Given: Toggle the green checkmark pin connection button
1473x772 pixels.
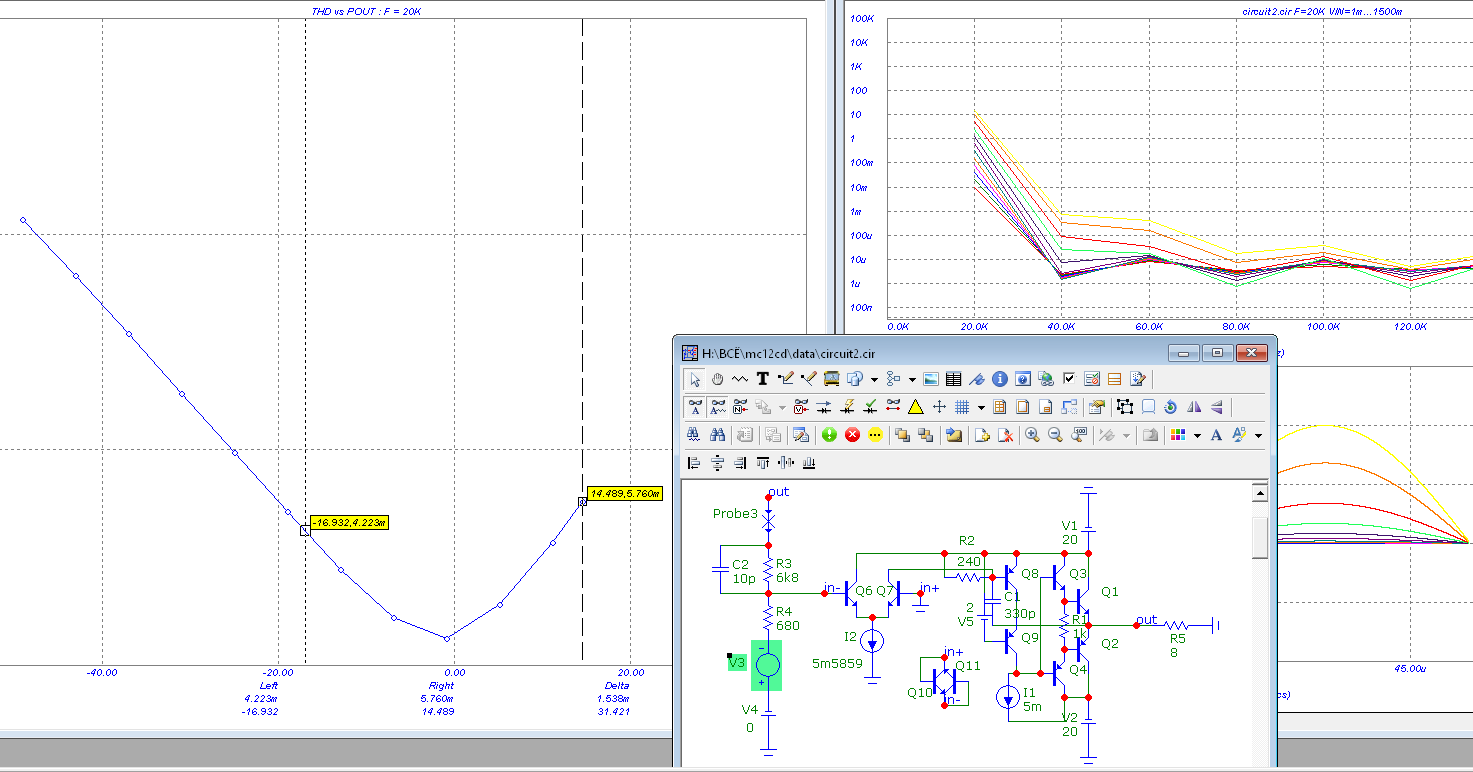Looking at the screenshot, I should (x=870, y=407).
